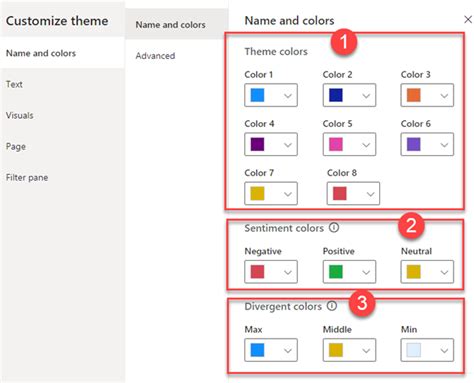Open the Color 2 dropdown chevron

[x=366, y=96]
